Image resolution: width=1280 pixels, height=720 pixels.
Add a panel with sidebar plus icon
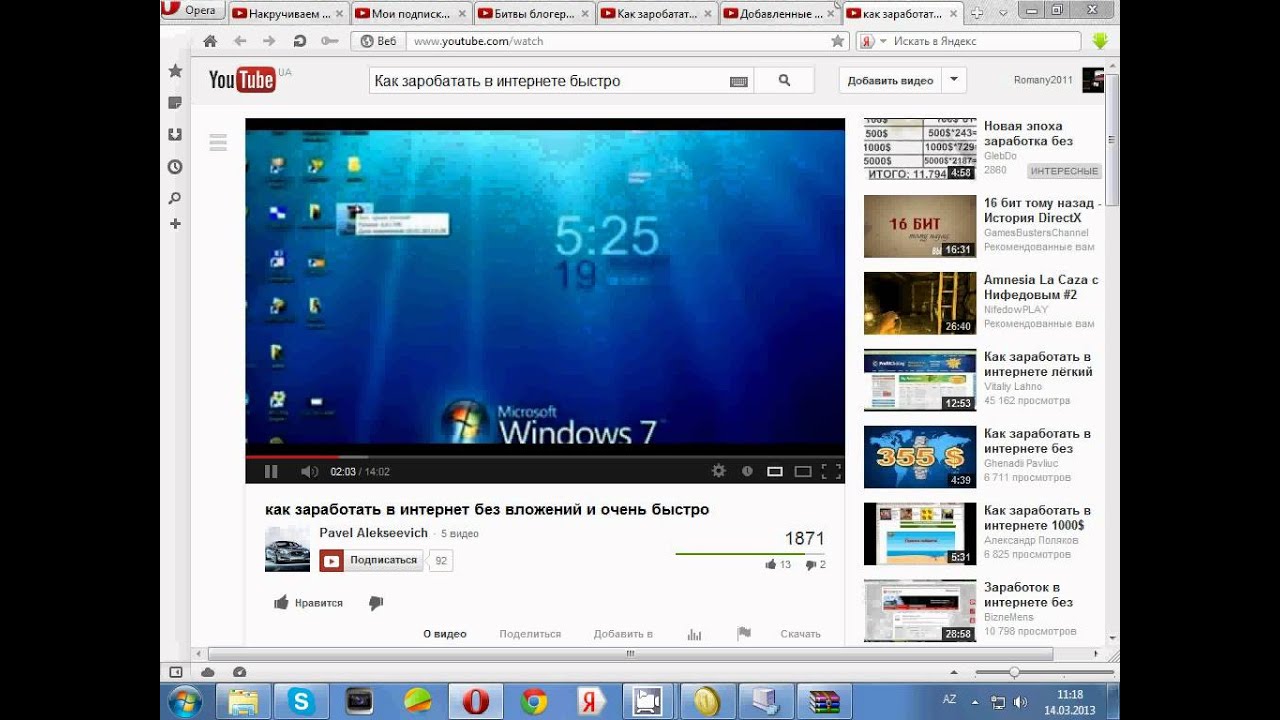175,224
